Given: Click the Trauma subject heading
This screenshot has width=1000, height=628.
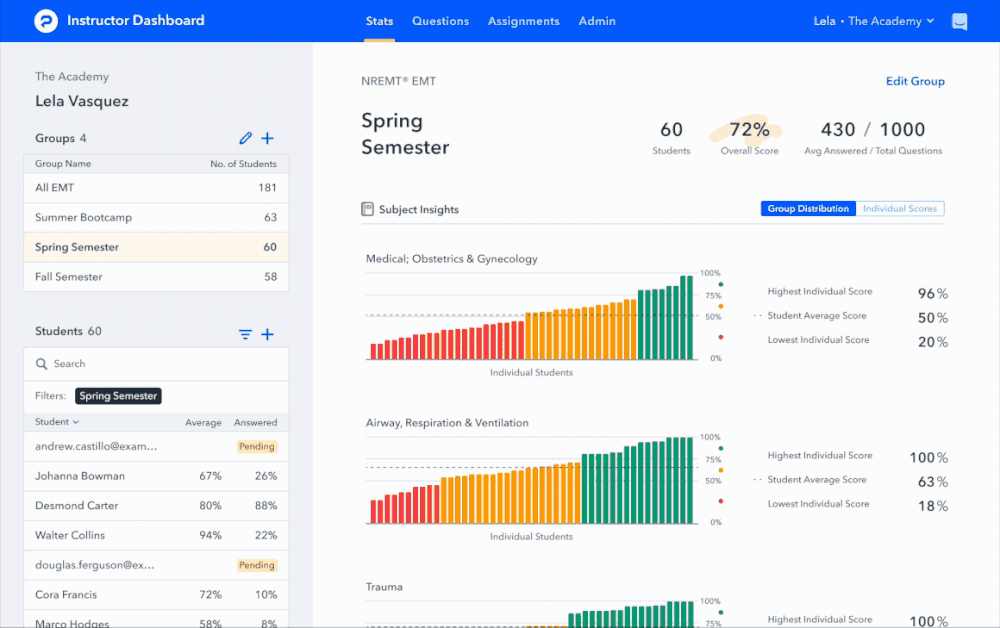Looking at the screenshot, I should click(x=385, y=587).
